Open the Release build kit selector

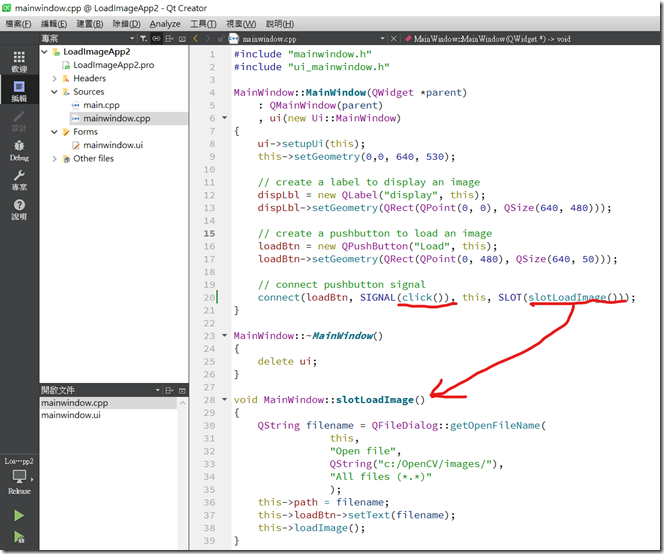pos(19,481)
